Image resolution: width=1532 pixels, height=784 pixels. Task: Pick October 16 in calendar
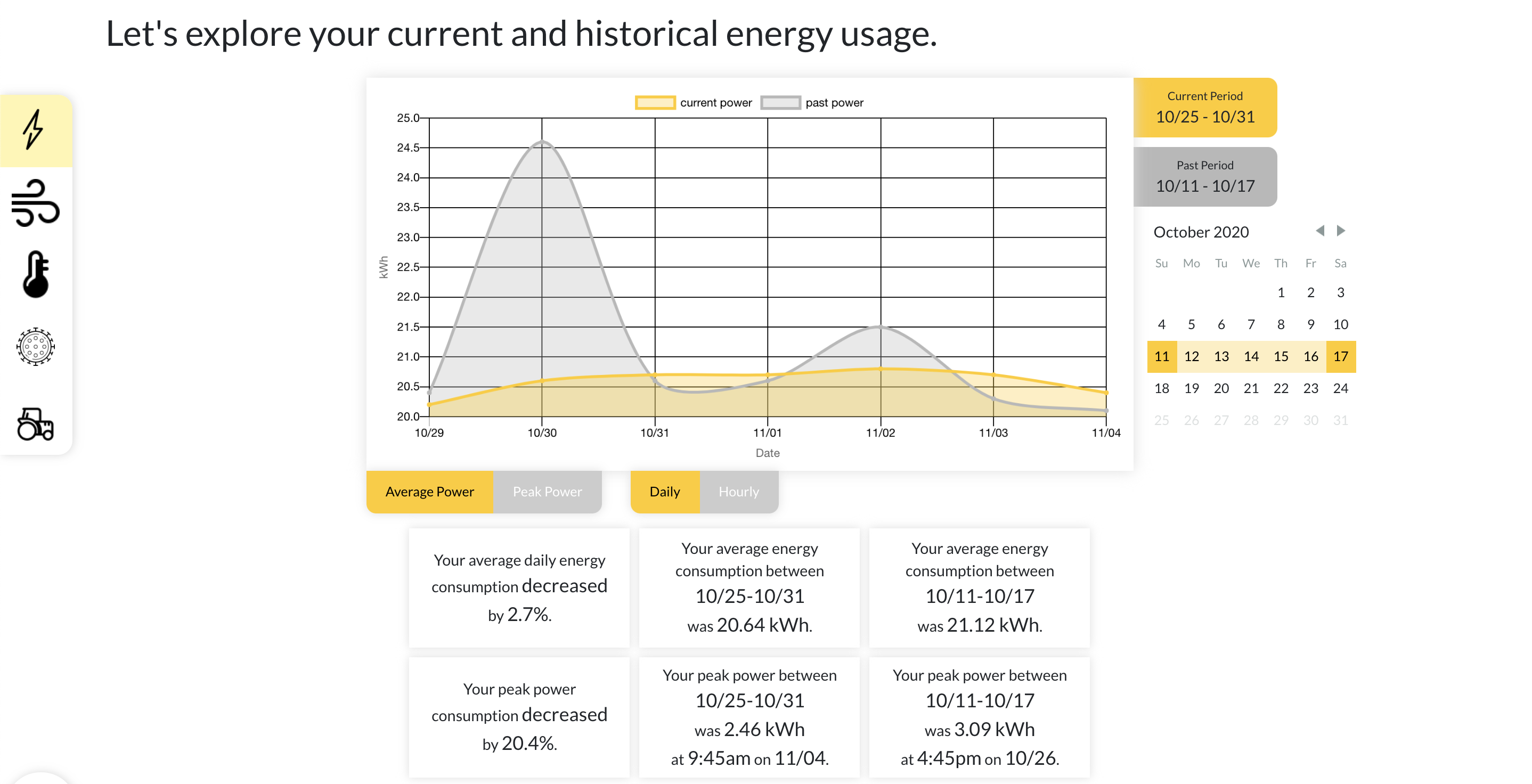[x=1311, y=356]
